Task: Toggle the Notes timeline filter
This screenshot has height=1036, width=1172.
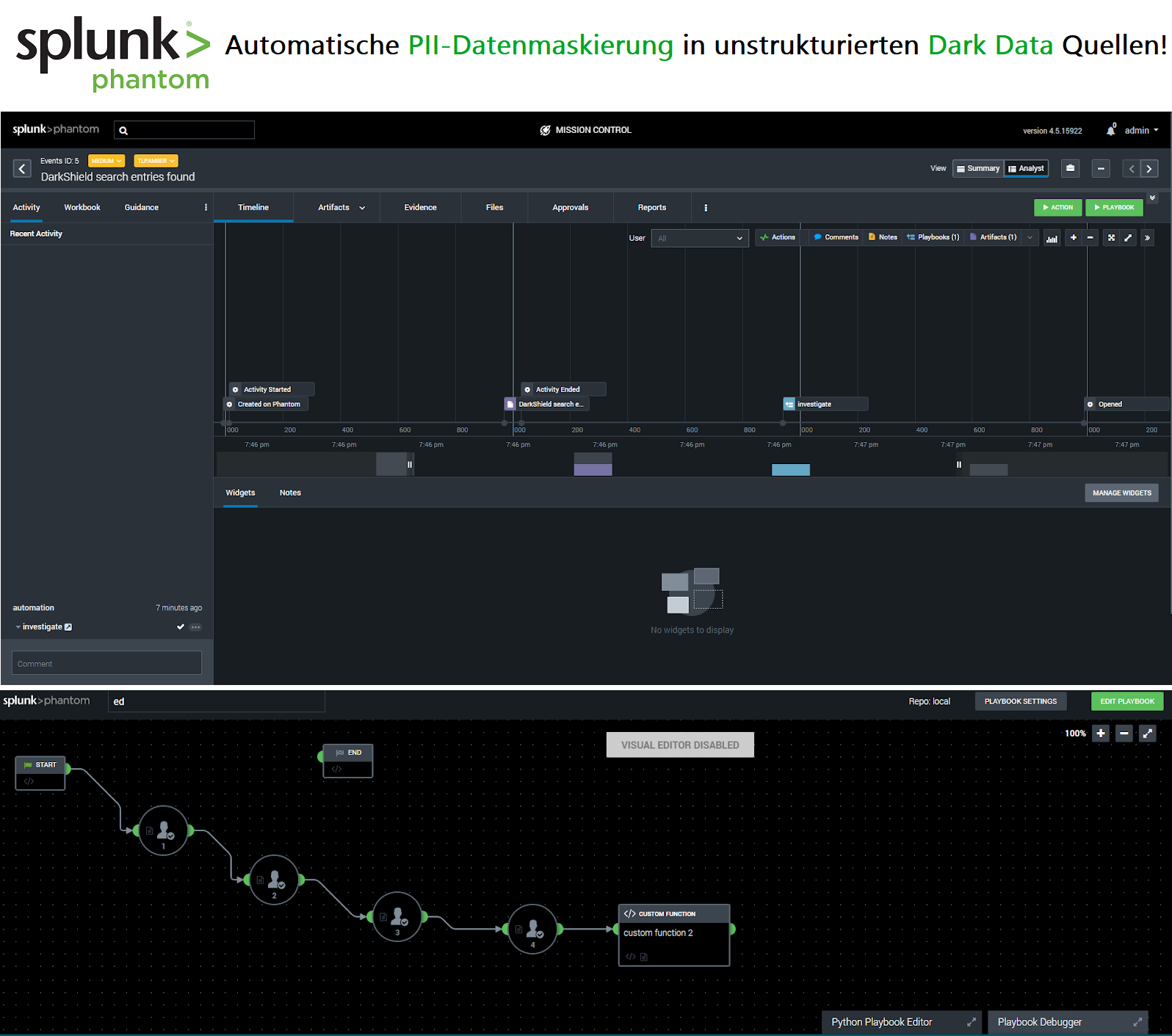Action: [x=883, y=237]
